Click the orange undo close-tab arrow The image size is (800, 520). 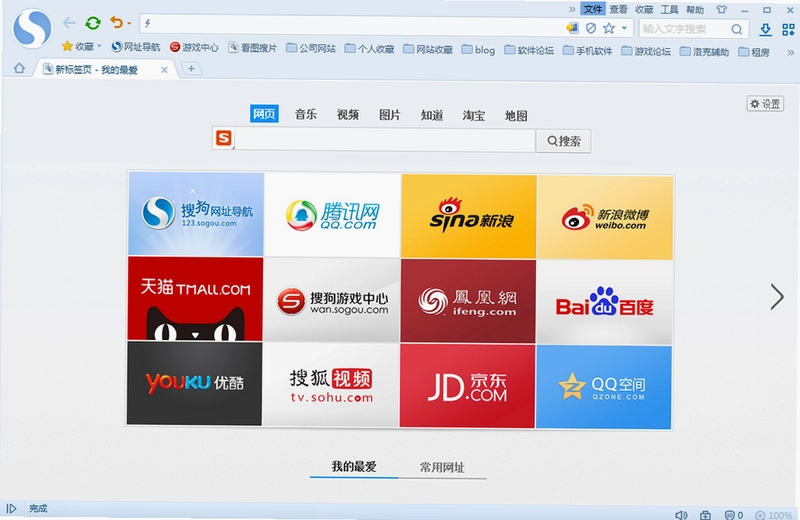coord(117,23)
